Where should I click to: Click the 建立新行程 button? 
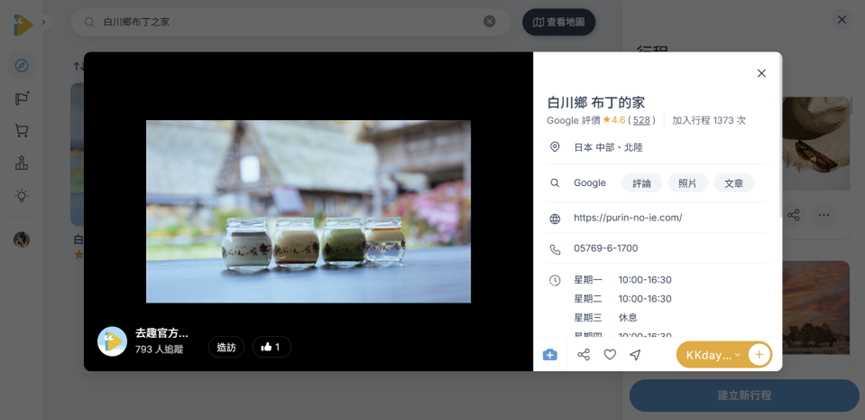coord(744,396)
